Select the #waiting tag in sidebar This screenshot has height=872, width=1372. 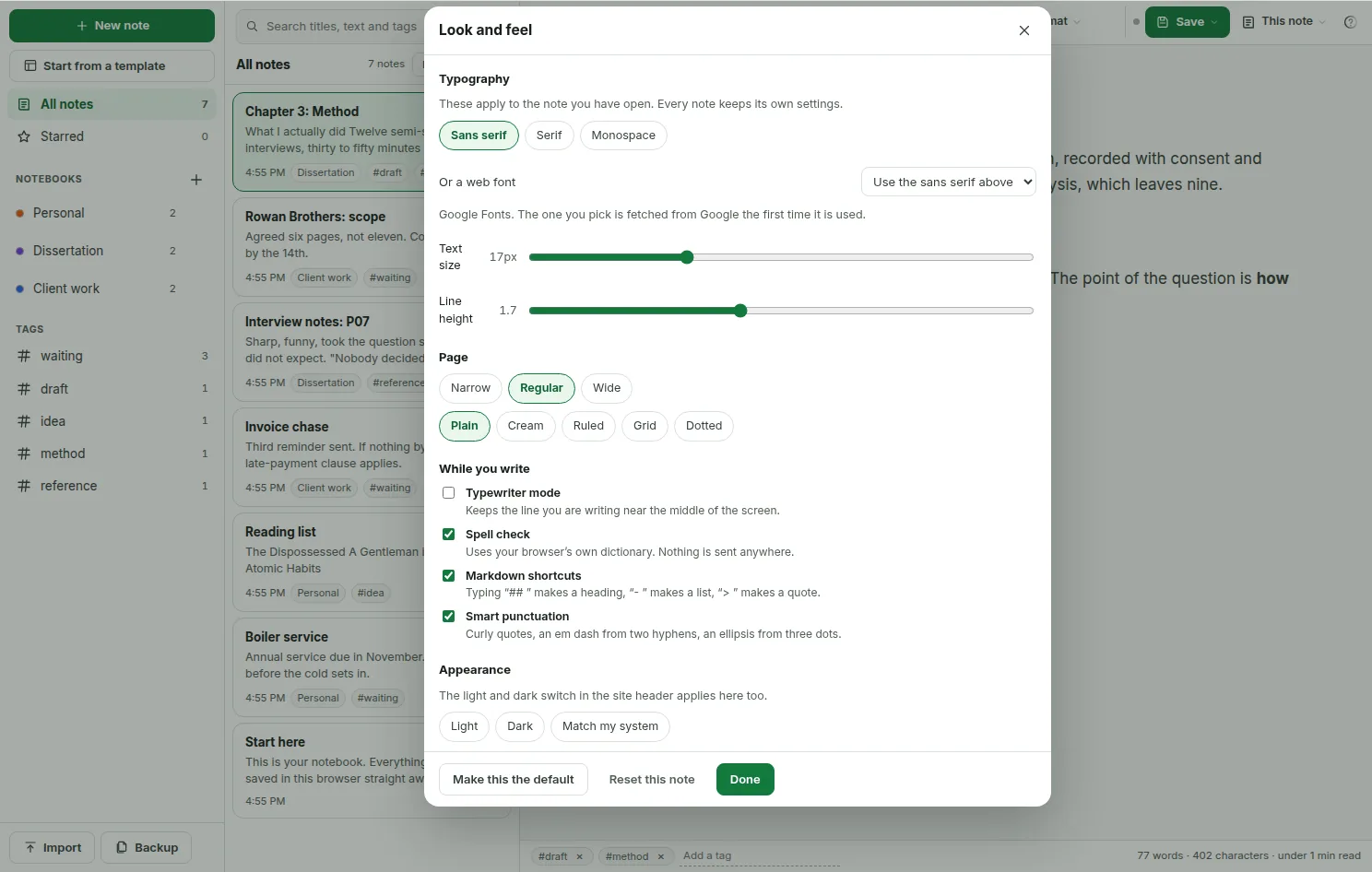[x=112, y=356]
